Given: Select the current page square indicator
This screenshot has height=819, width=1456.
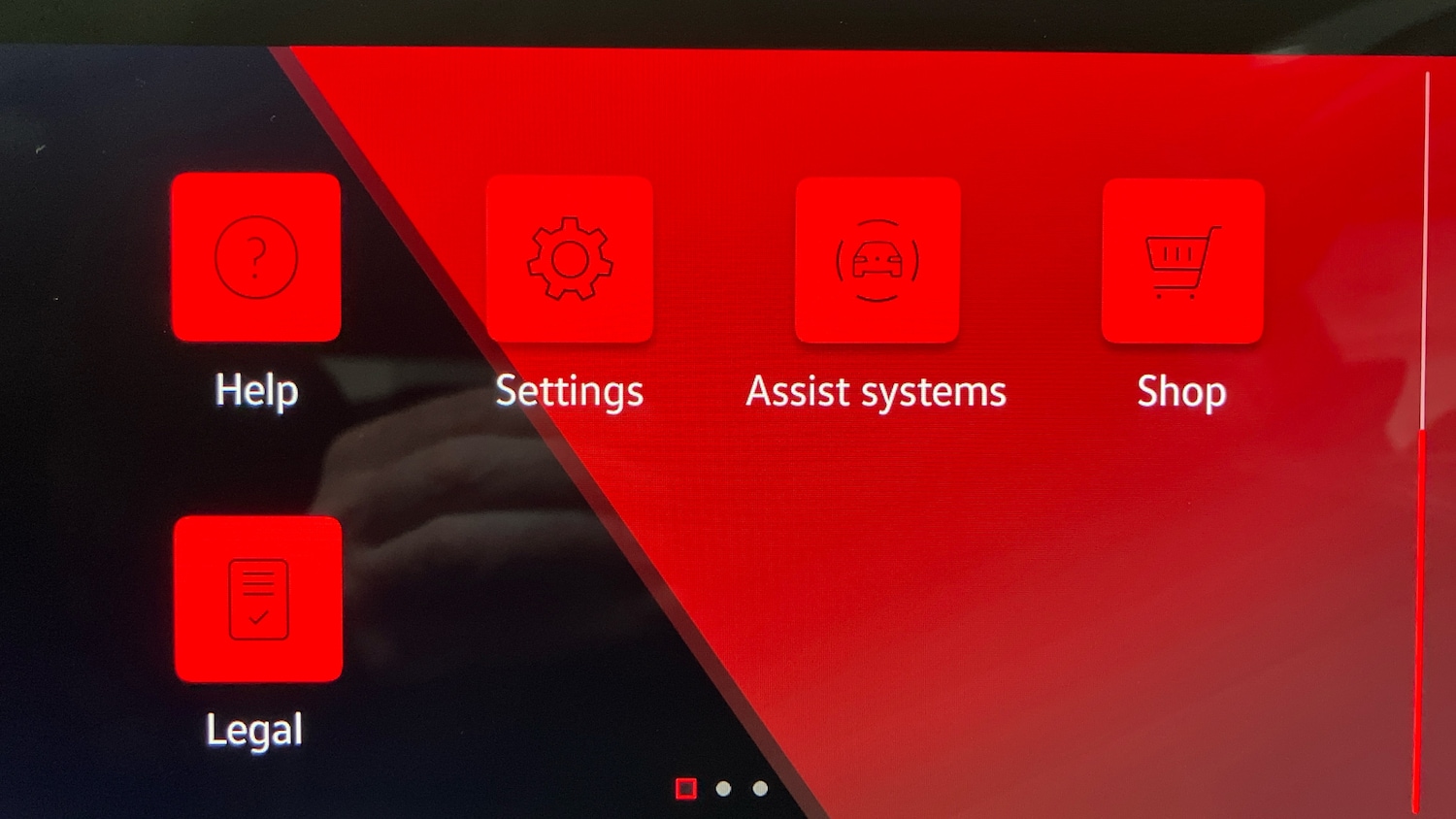Looking at the screenshot, I should [686, 789].
